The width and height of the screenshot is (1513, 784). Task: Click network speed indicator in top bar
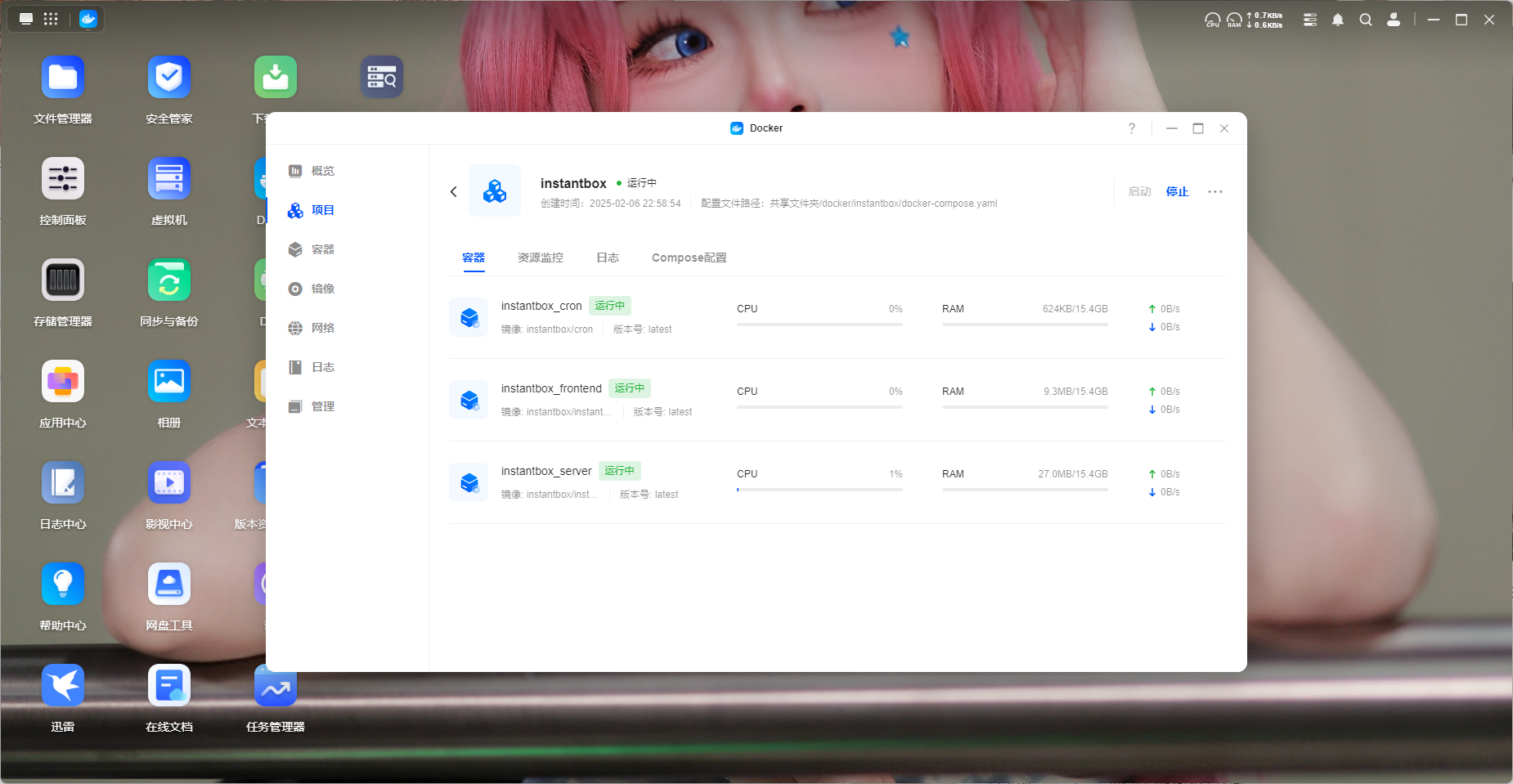coord(1264,20)
